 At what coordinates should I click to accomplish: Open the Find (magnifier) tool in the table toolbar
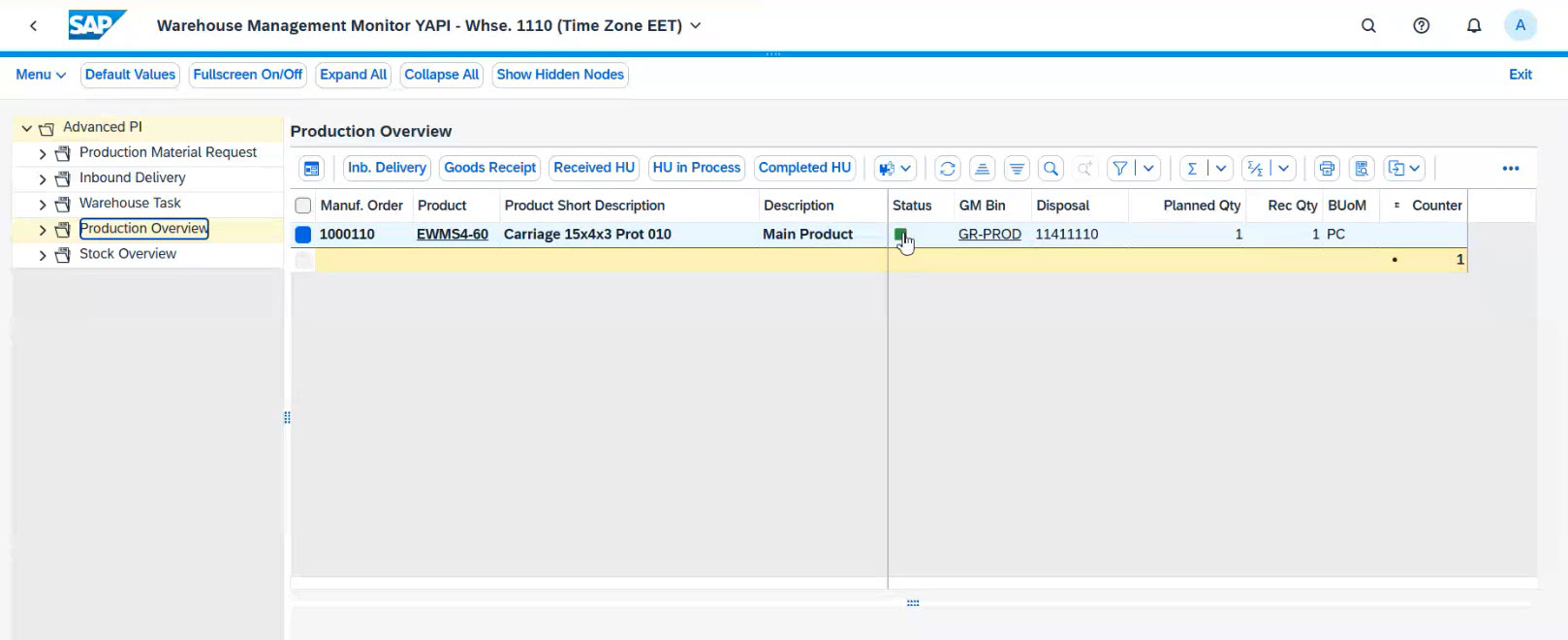click(1051, 169)
